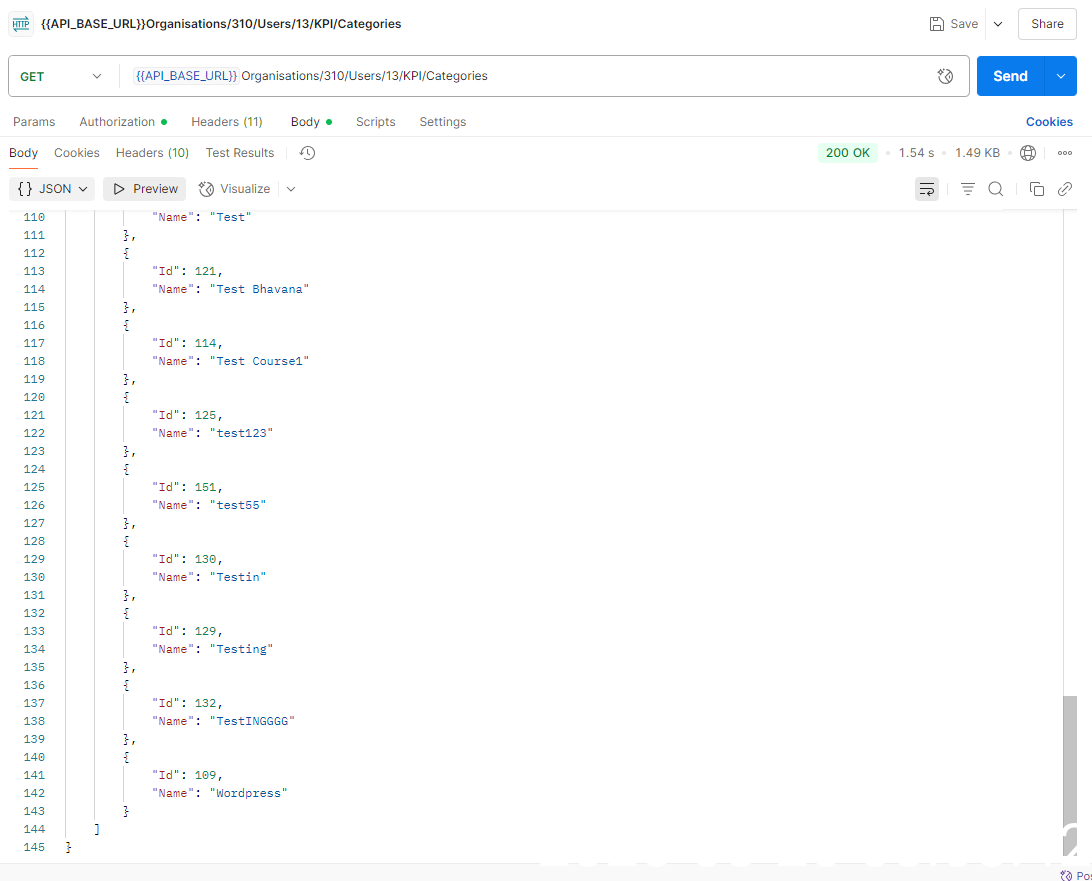Click the Cookies link
The height and width of the screenshot is (881, 1092).
[x=1049, y=122]
